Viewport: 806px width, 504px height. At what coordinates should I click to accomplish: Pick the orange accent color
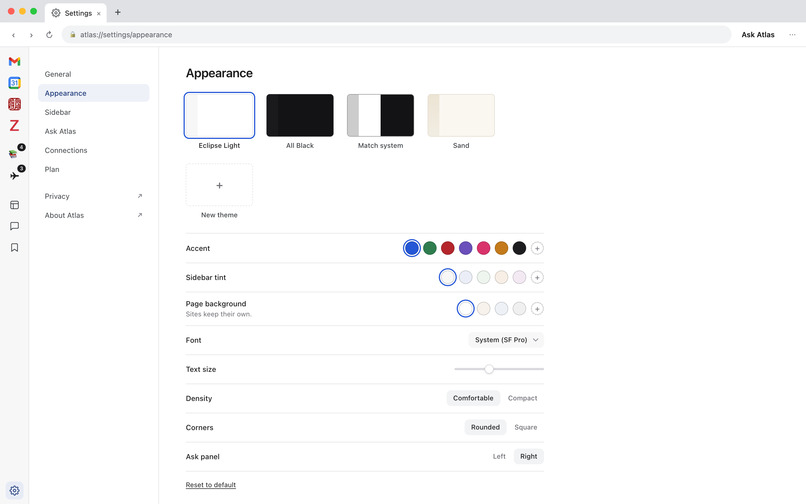point(501,248)
